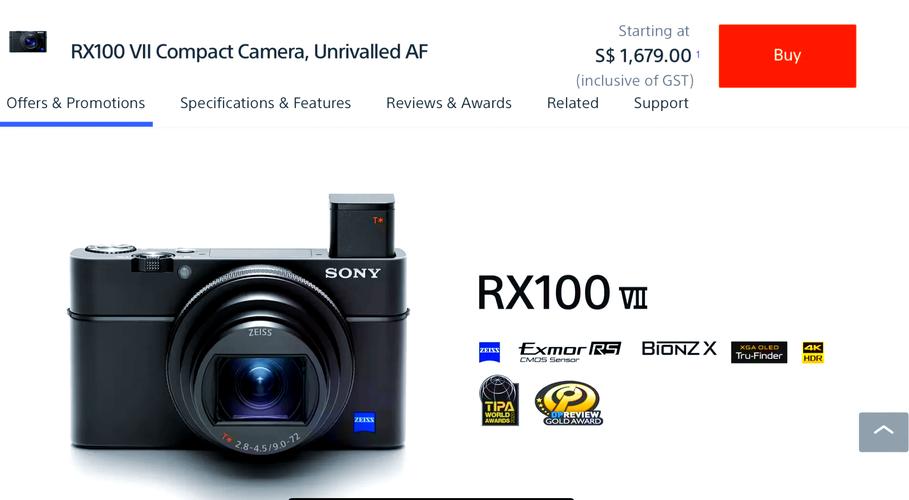The width and height of the screenshot is (909, 500).
Task: Click the BIONZ X logo
Action: [679, 349]
